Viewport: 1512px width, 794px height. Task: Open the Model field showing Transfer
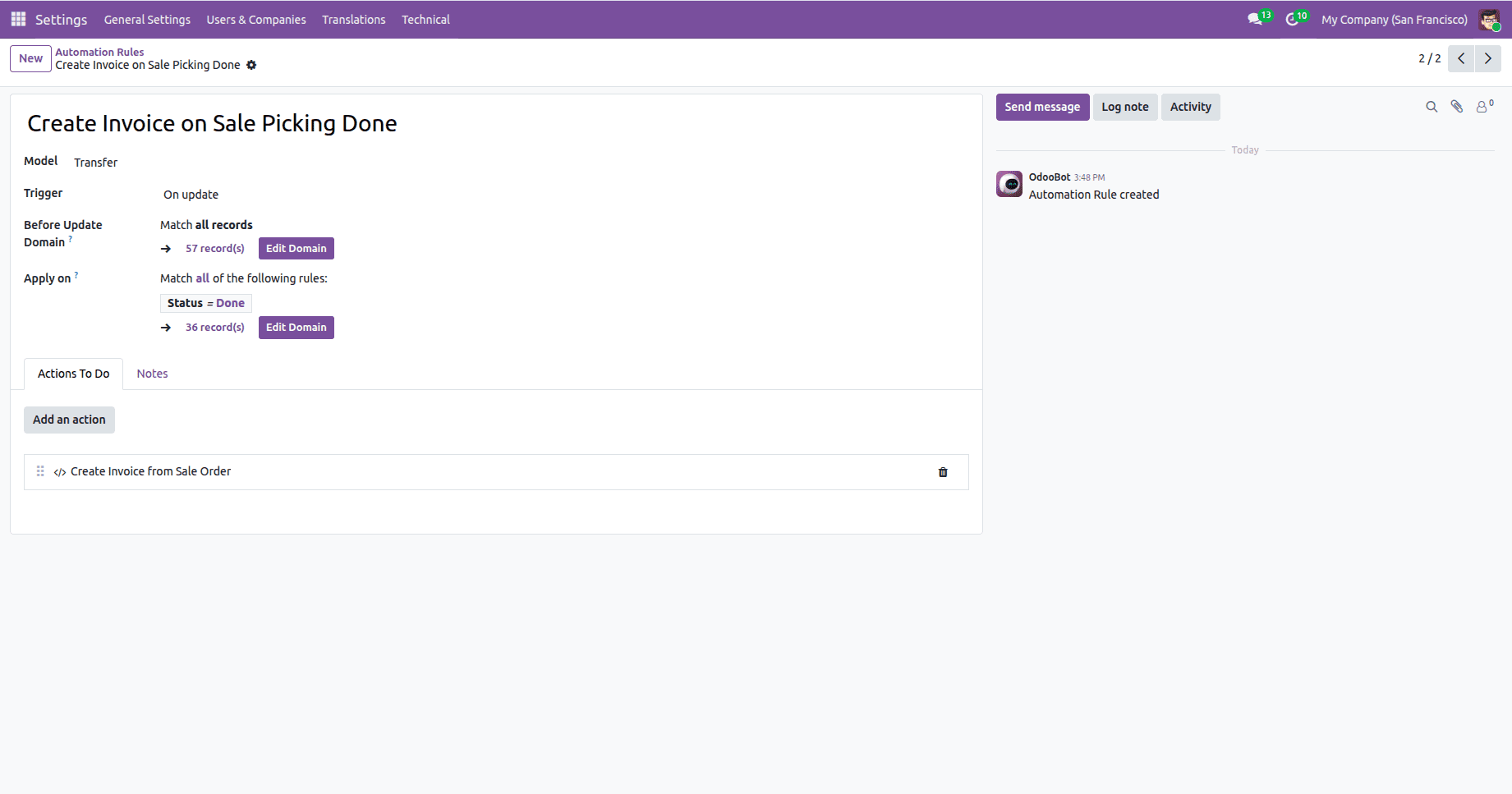pyautogui.click(x=96, y=163)
